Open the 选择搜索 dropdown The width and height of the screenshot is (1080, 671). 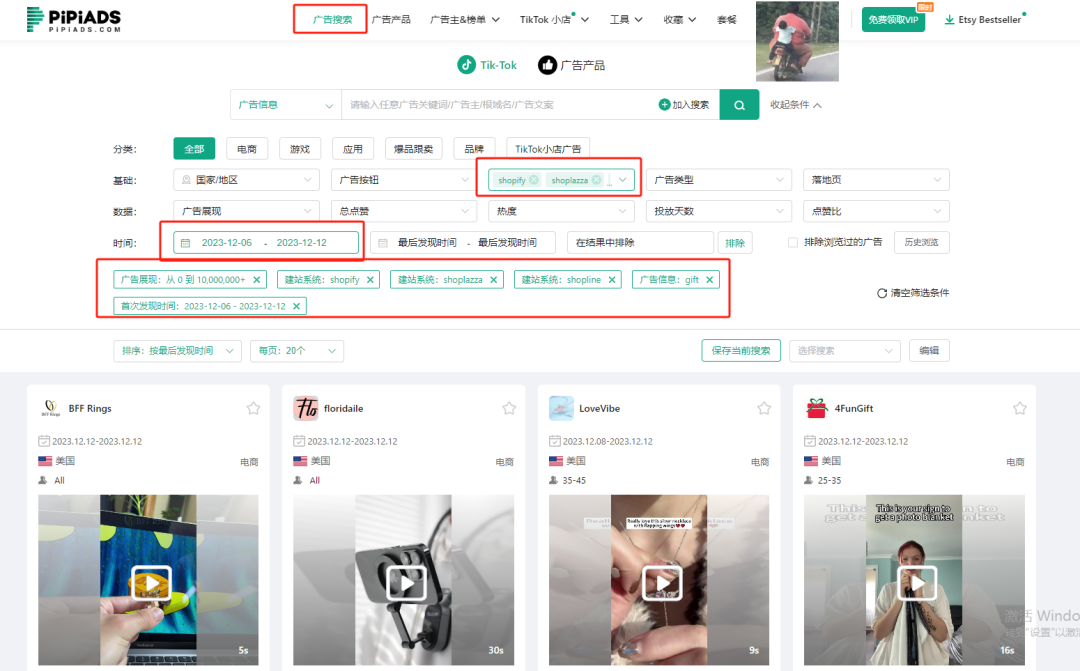[x=845, y=351]
